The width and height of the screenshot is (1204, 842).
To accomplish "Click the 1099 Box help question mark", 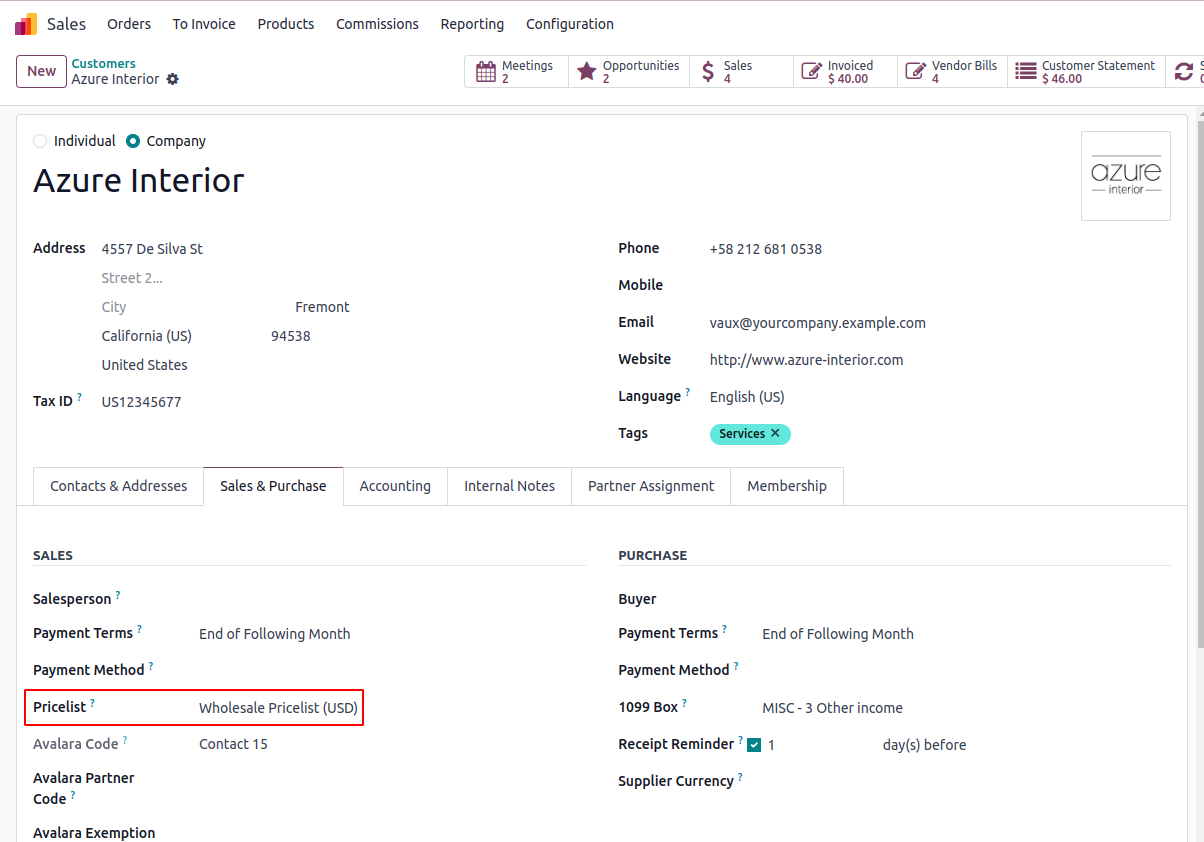I will pyautogui.click(x=685, y=703).
